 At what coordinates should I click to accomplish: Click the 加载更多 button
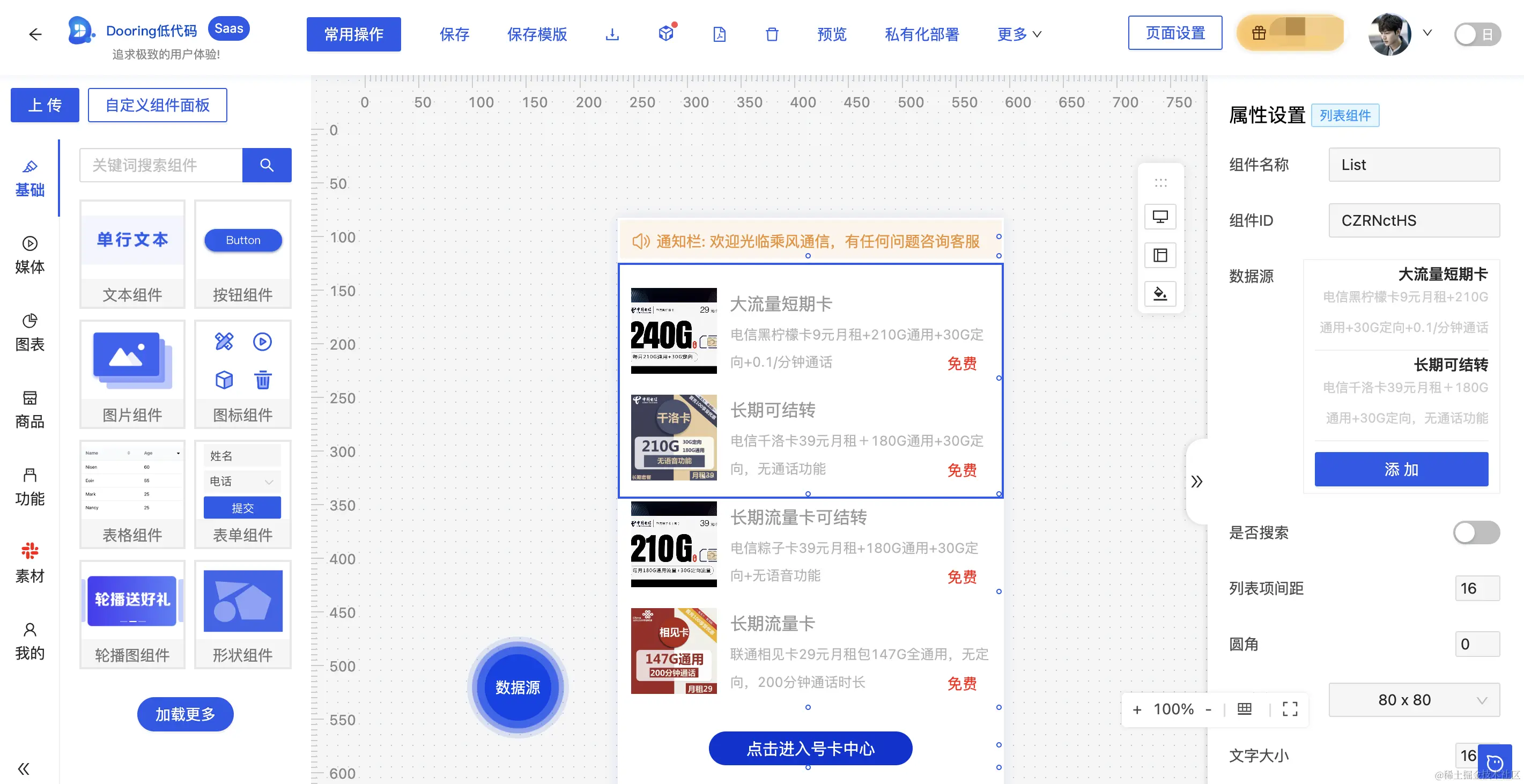click(185, 714)
